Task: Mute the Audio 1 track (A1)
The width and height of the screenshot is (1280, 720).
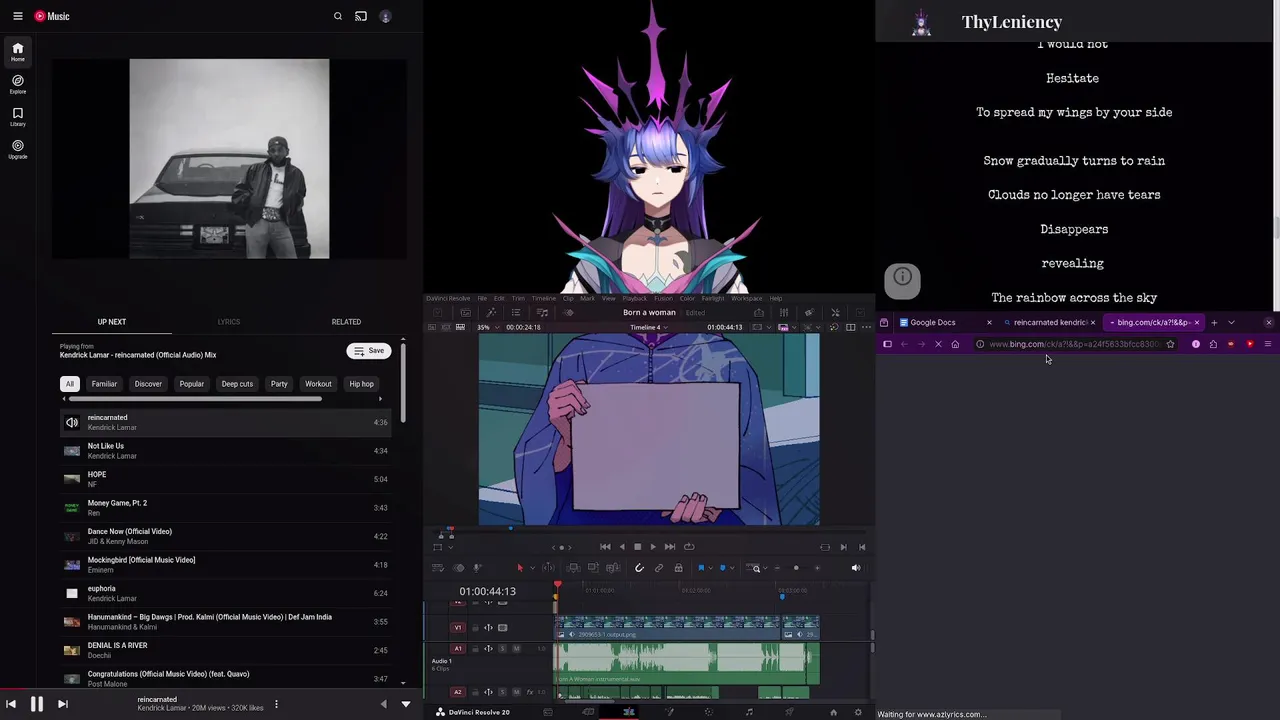Action: pos(516,648)
